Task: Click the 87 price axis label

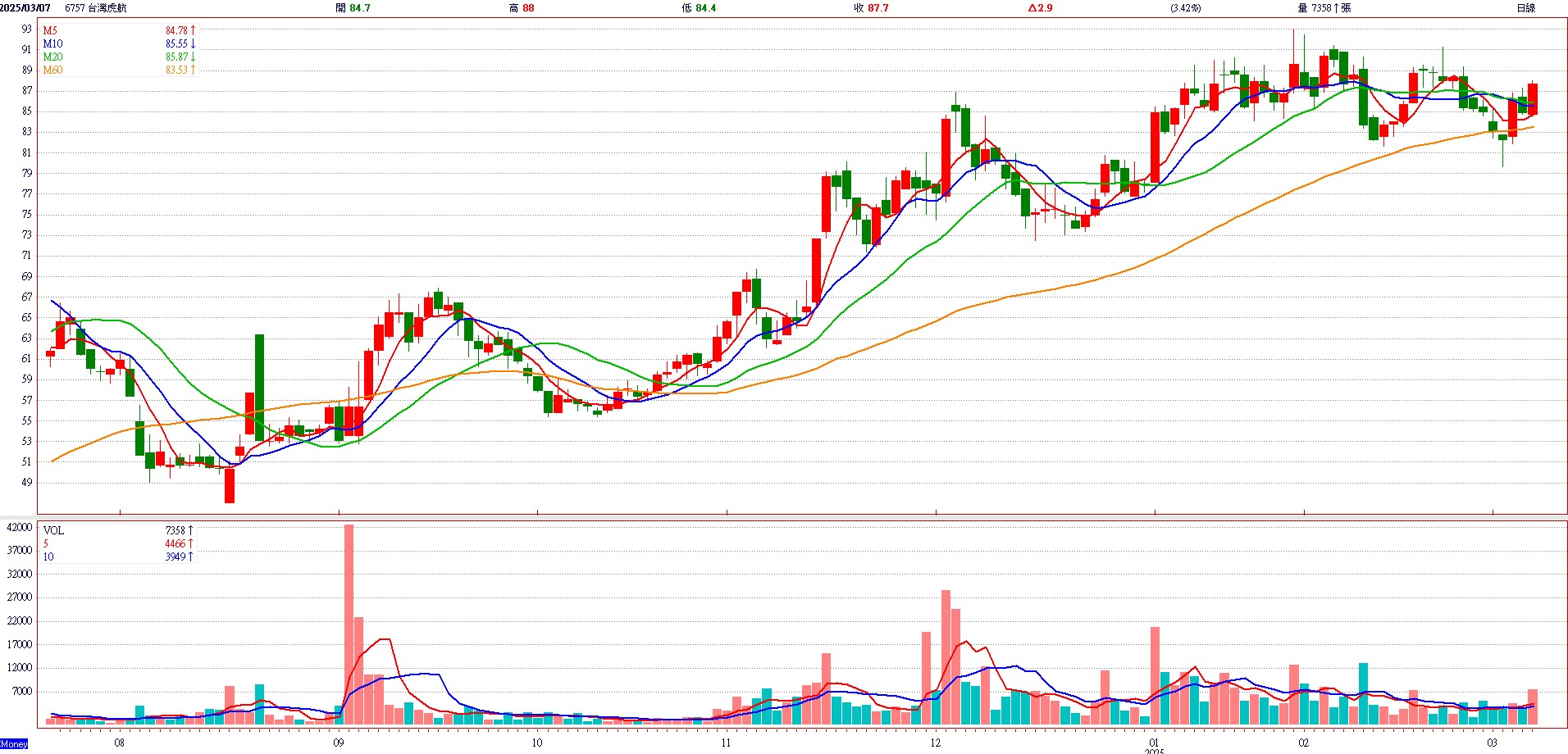Action: tap(27, 90)
